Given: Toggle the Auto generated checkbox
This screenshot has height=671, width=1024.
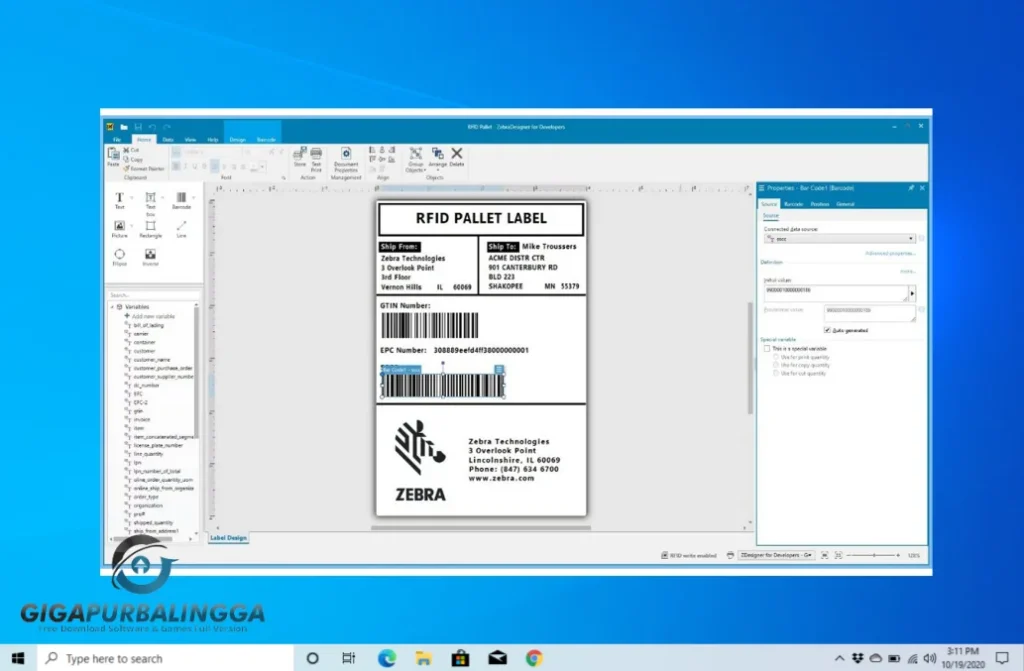Looking at the screenshot, I should [x=826, y=329].
